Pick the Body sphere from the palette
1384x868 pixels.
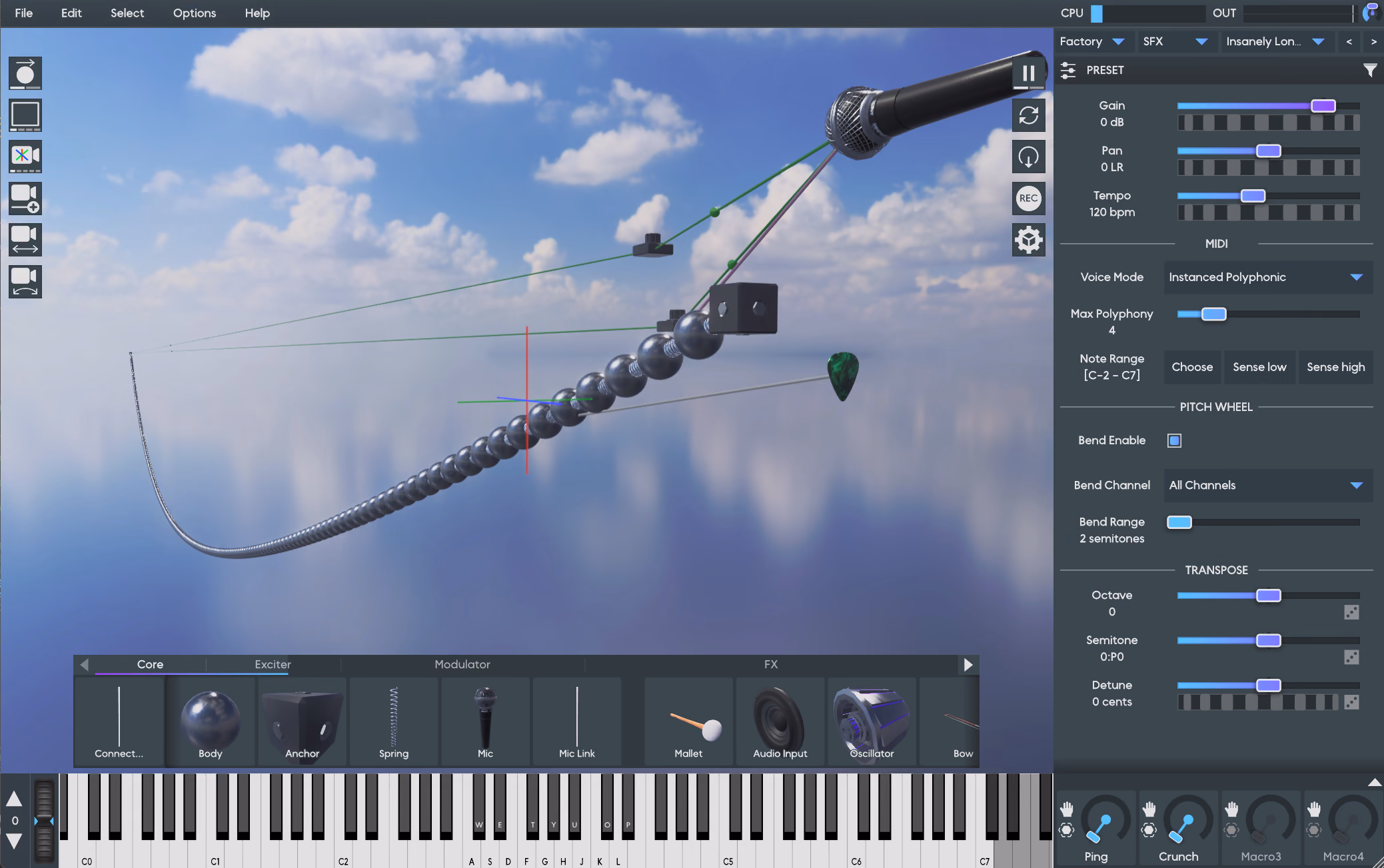pyautogui.click(x=211, y=721)
